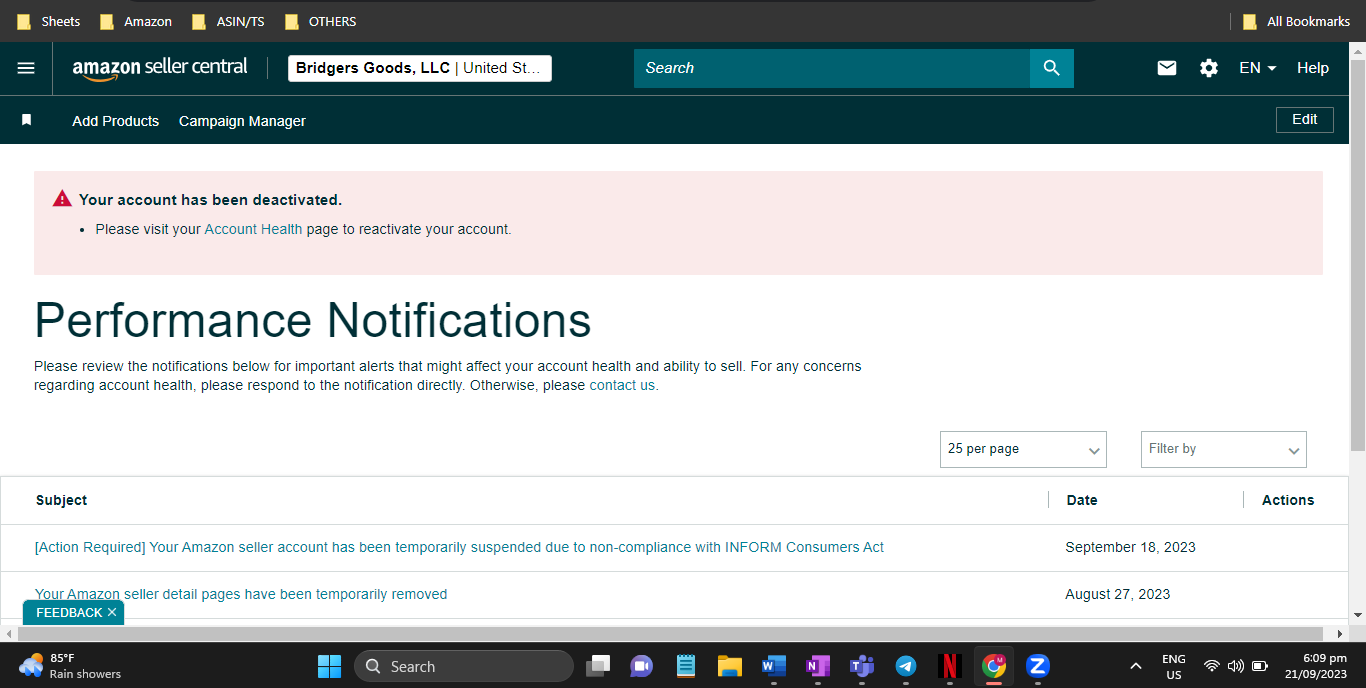
Task: Open the weather widget showing 85°F
Action: [x=70, y=666]
